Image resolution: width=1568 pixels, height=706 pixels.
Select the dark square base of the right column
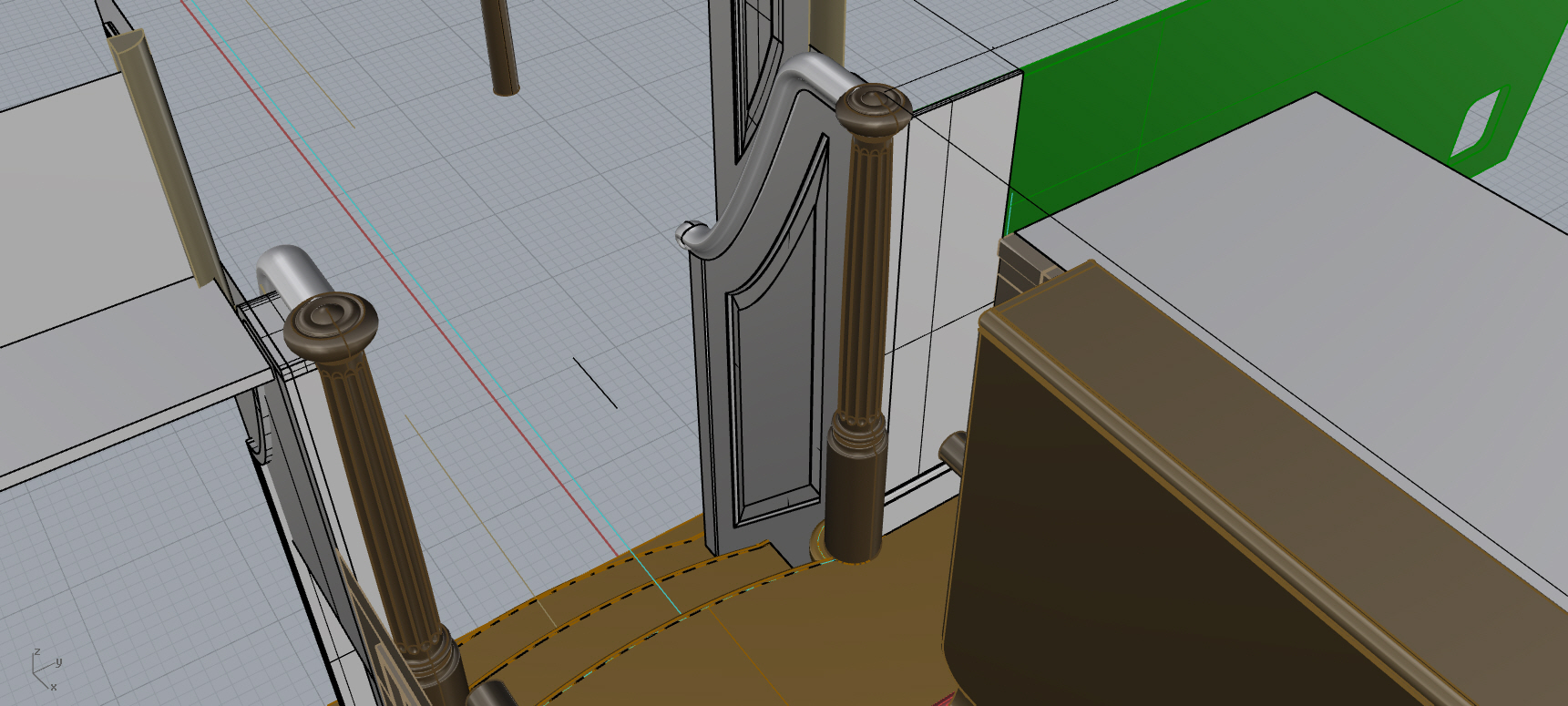click(856, 492)
